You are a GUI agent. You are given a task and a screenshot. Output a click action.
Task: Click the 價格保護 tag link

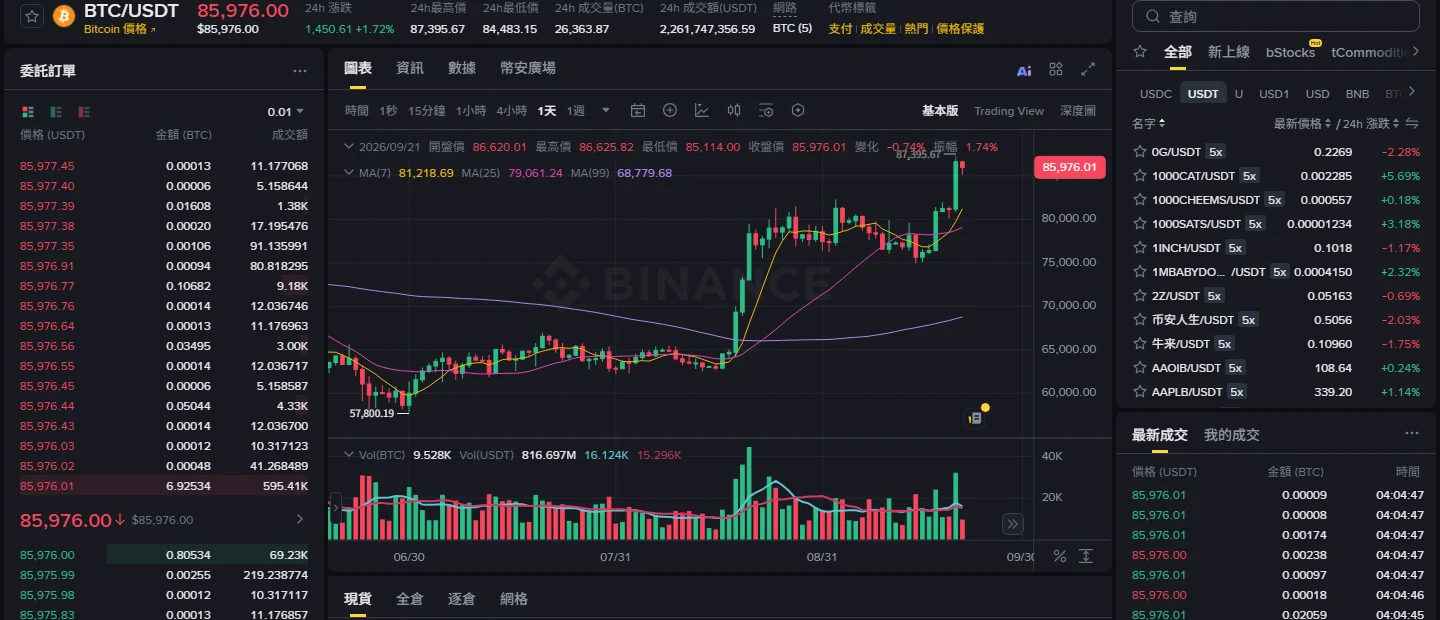[x=960, y=29]
